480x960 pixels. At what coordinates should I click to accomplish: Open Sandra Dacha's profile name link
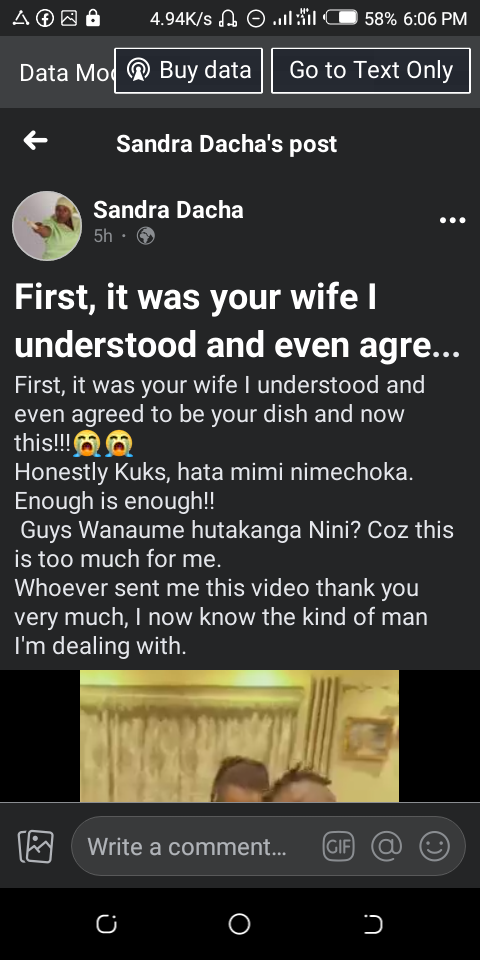pos(168,210)
